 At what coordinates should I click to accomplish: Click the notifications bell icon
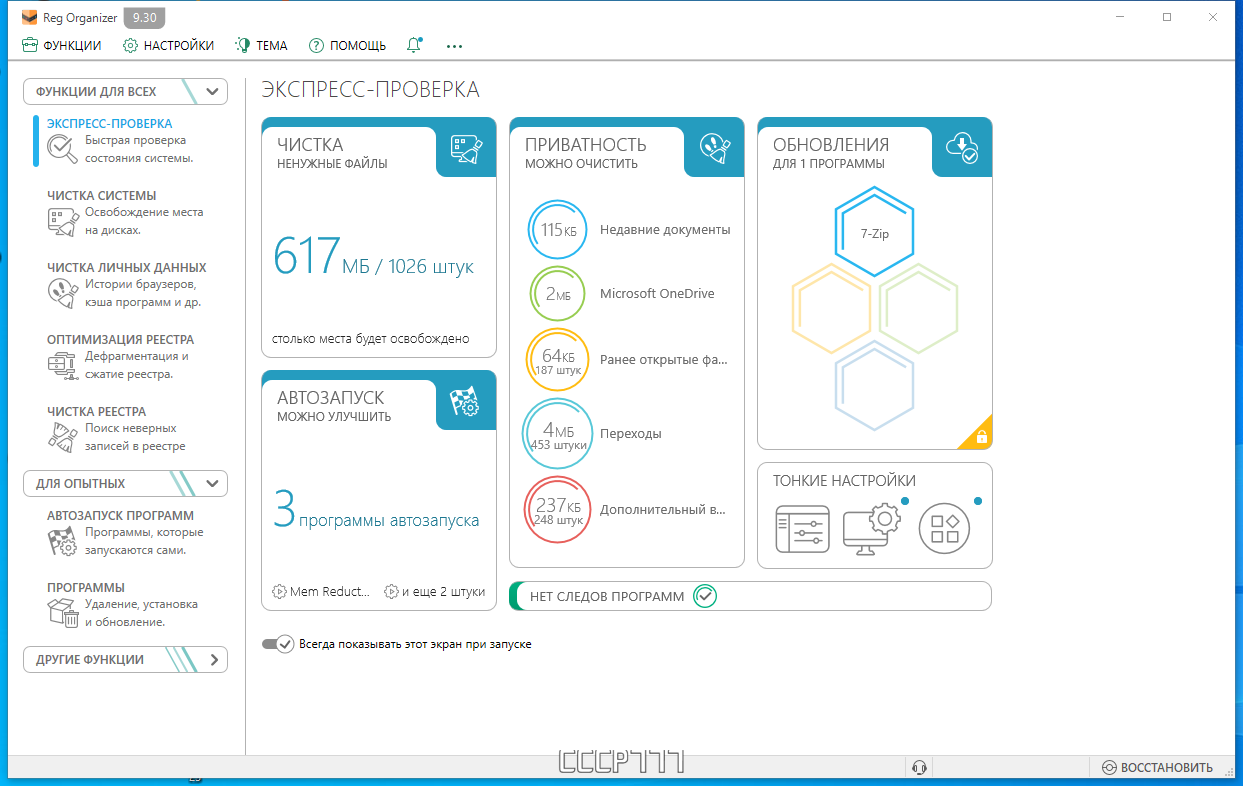coord(414,45)
